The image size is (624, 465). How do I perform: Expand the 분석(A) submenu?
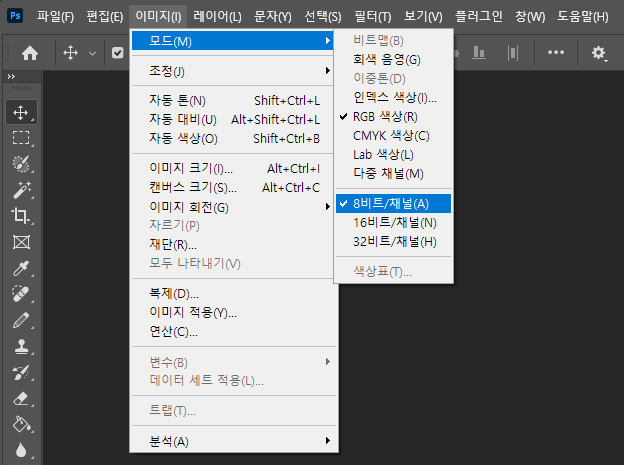tap(232, 441)
